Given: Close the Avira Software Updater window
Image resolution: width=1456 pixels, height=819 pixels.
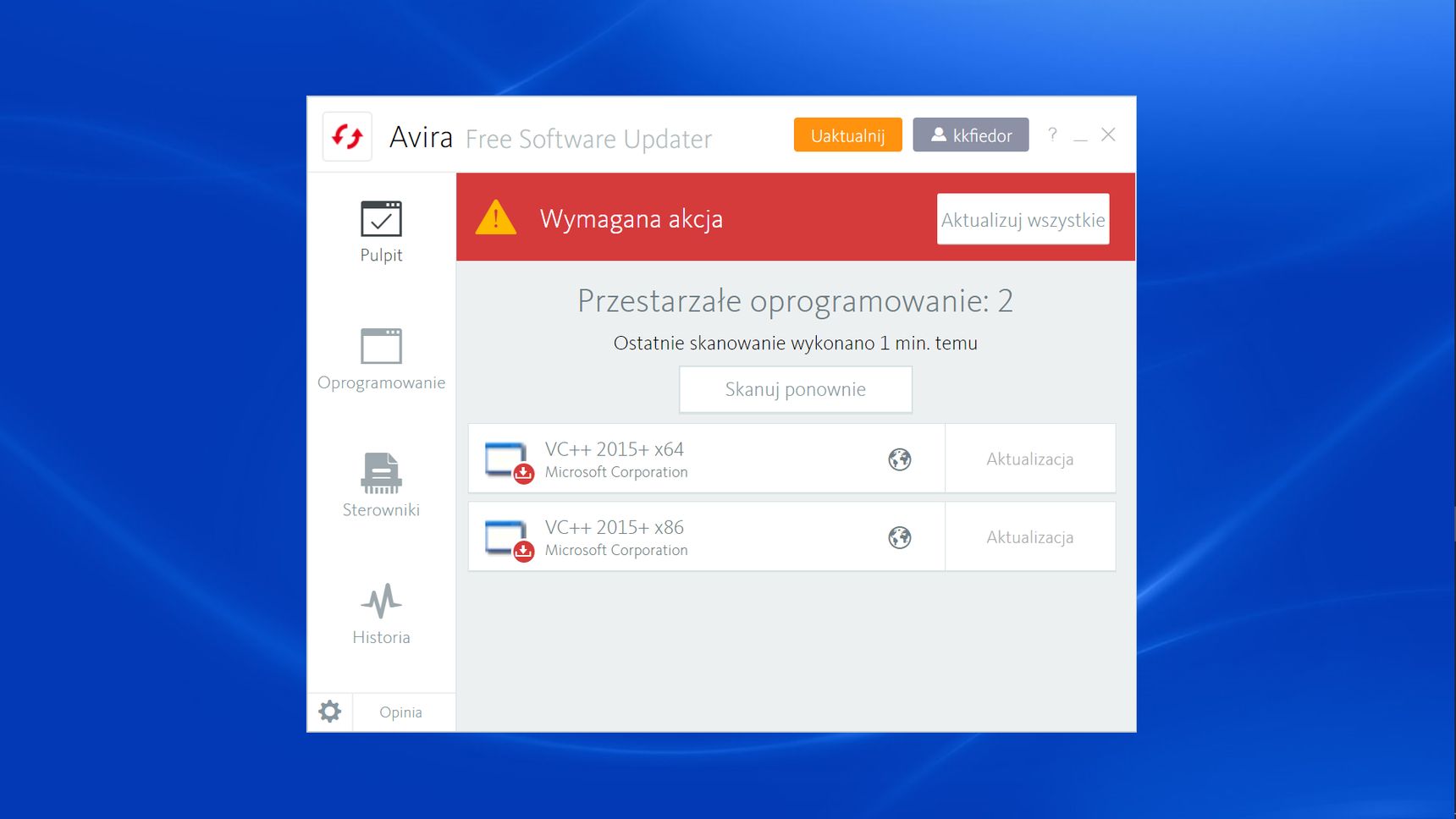Looking at the screenshot, I should point(1108,135).
